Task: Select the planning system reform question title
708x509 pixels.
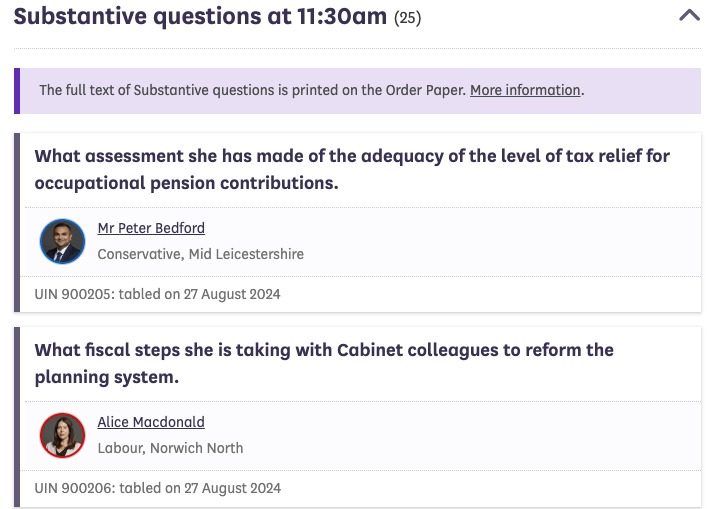Action: pyautogui.click(x=324, y=363)
